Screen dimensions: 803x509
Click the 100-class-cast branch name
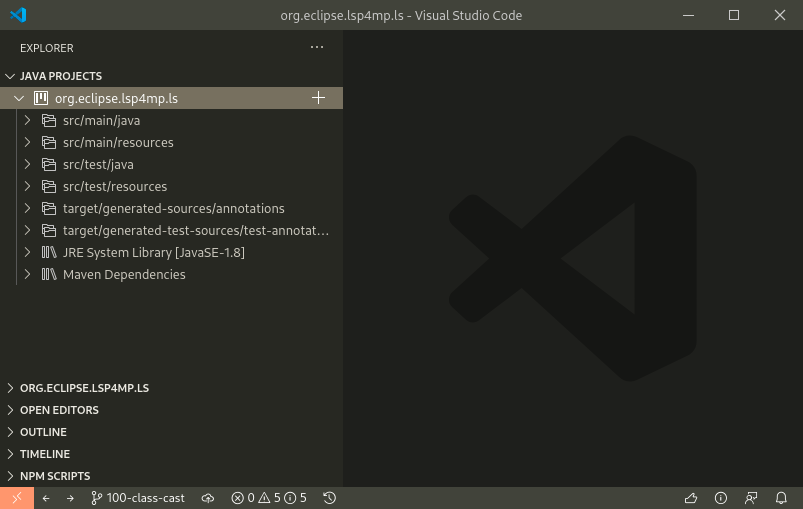(x=145, y=498)
